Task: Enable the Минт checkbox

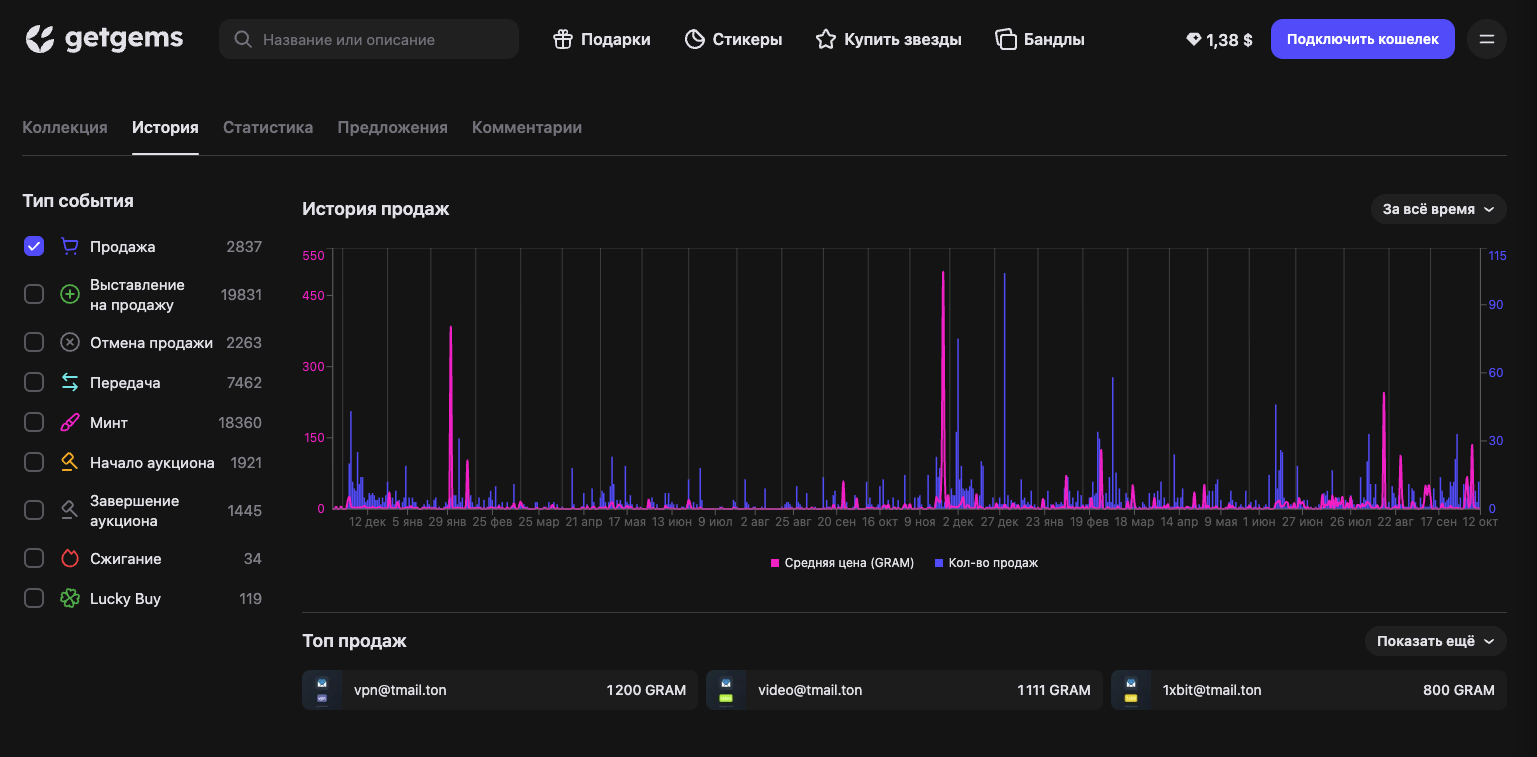Action: pos(34,422)
